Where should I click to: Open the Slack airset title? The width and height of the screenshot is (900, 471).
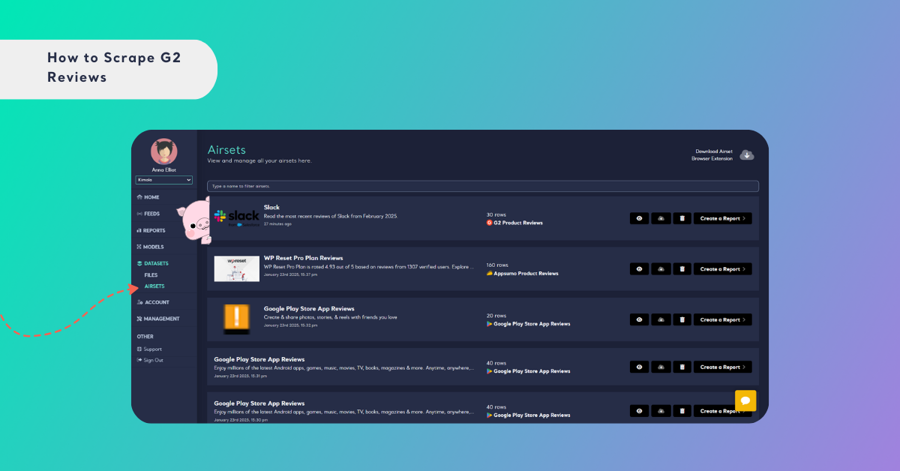271,208
